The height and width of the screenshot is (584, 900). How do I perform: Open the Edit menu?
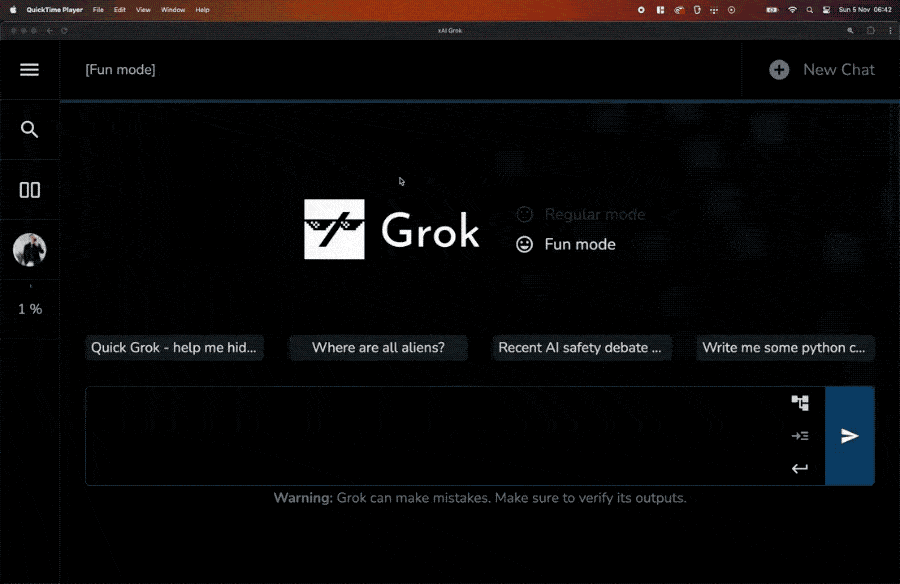click(x=119, y=10)
